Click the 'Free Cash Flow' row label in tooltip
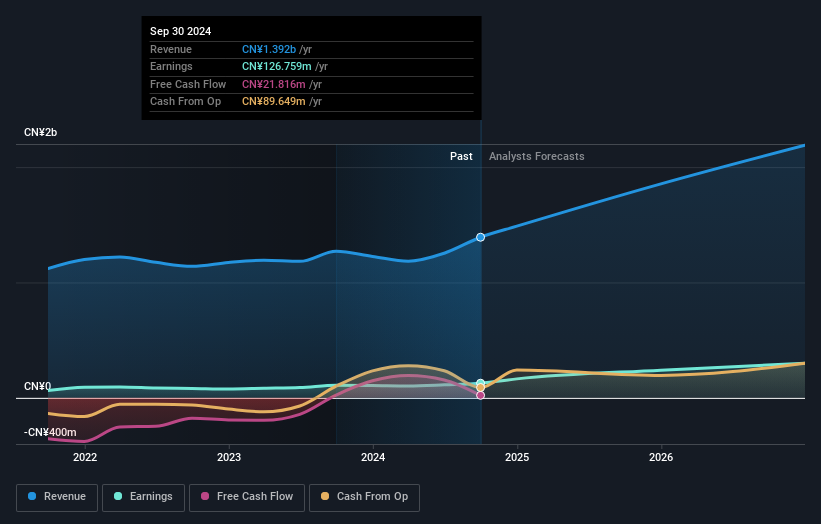This screenshot has height=524, width=821. tap(188, 84)
